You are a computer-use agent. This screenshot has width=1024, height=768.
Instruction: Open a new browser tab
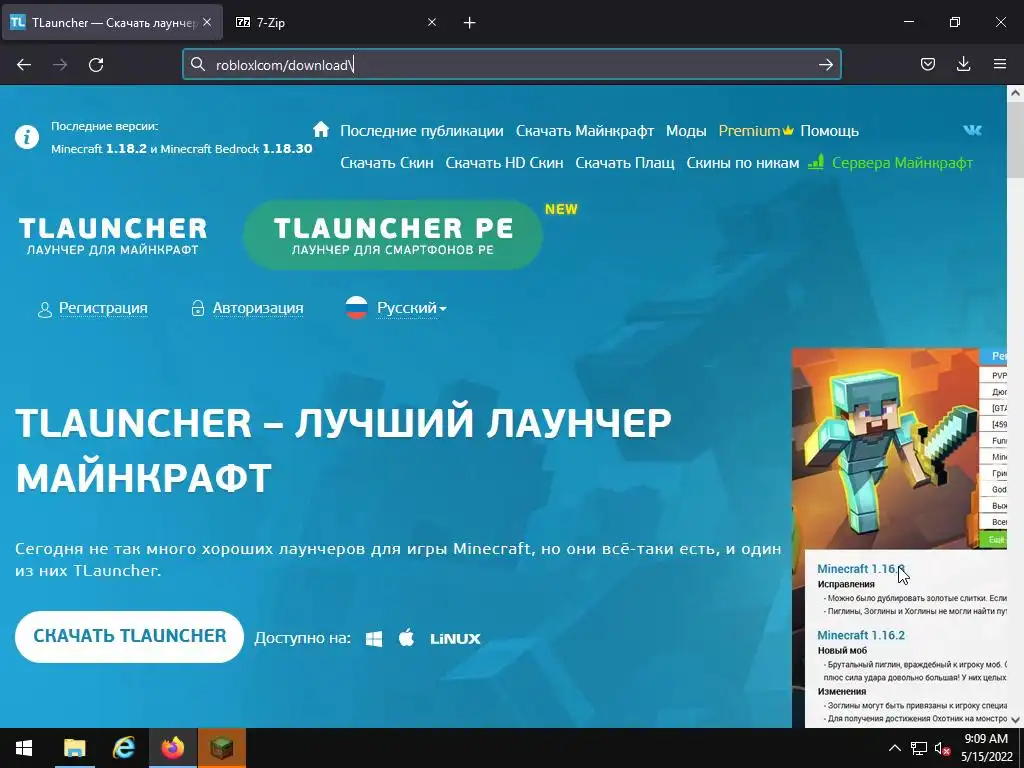pos(469,23)
